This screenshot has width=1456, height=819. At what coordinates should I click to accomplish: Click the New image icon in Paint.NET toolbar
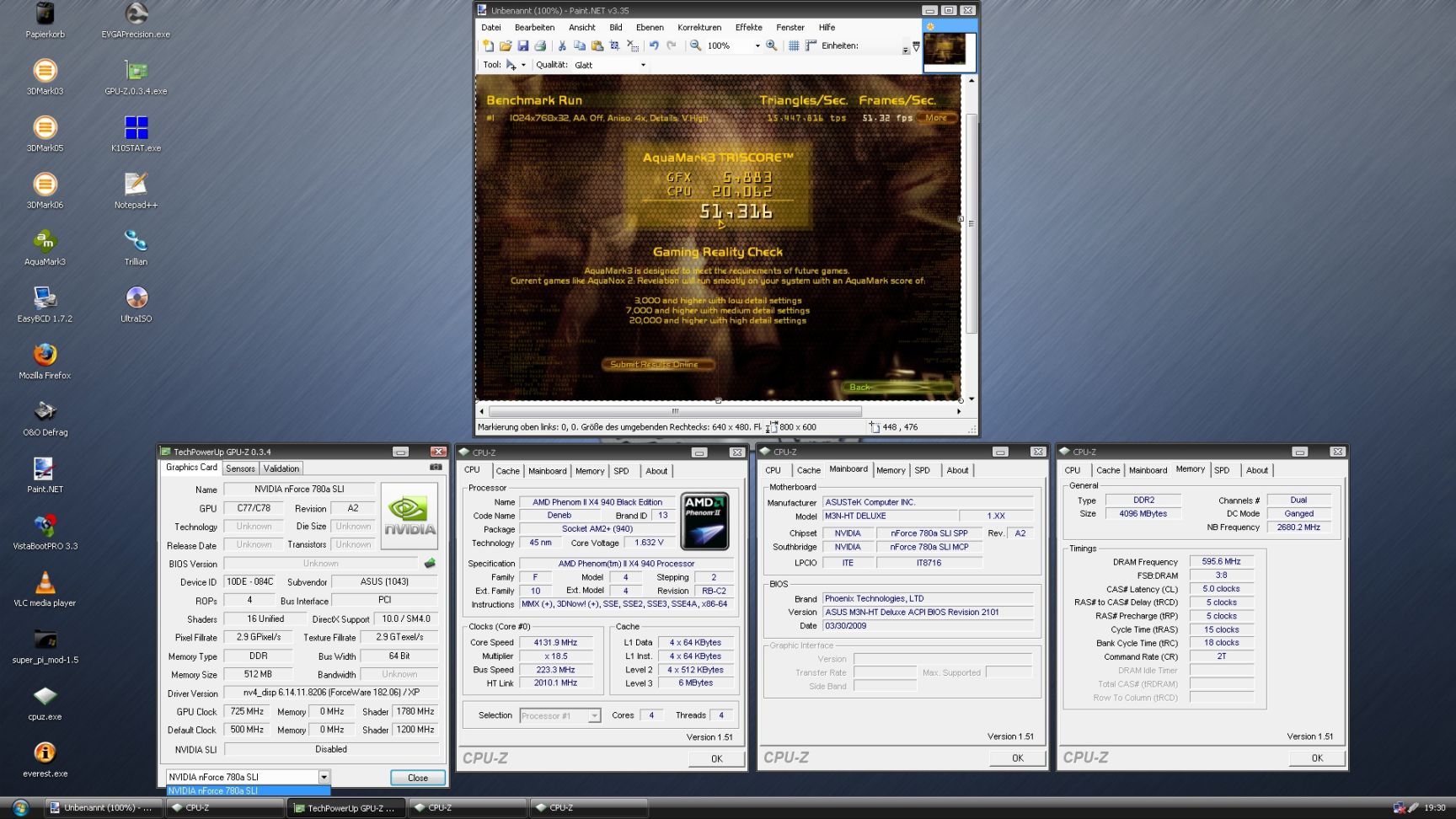tap(488, 45)
